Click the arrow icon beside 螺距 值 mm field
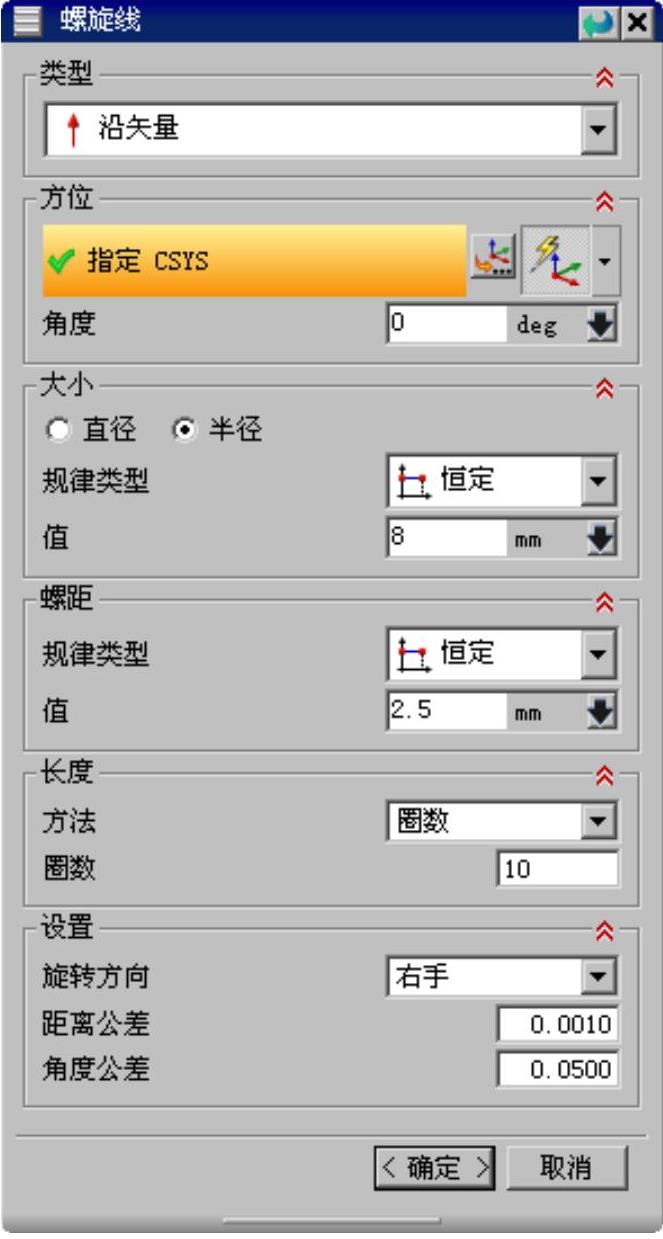The height and width of the screenshot is (1239, 663). click(x=603, y=712)
